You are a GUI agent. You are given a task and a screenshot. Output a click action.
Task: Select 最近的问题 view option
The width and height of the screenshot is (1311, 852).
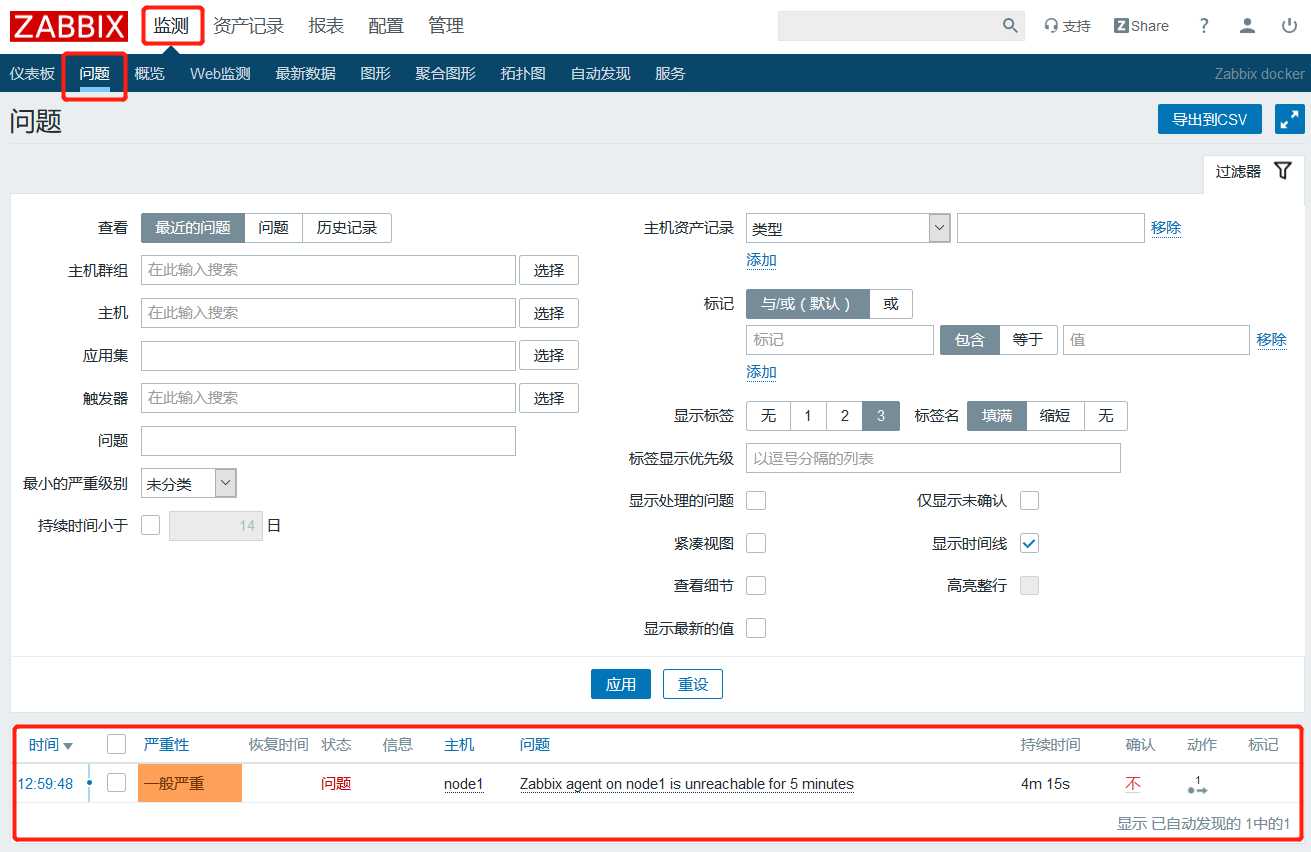tap(193, 228)
